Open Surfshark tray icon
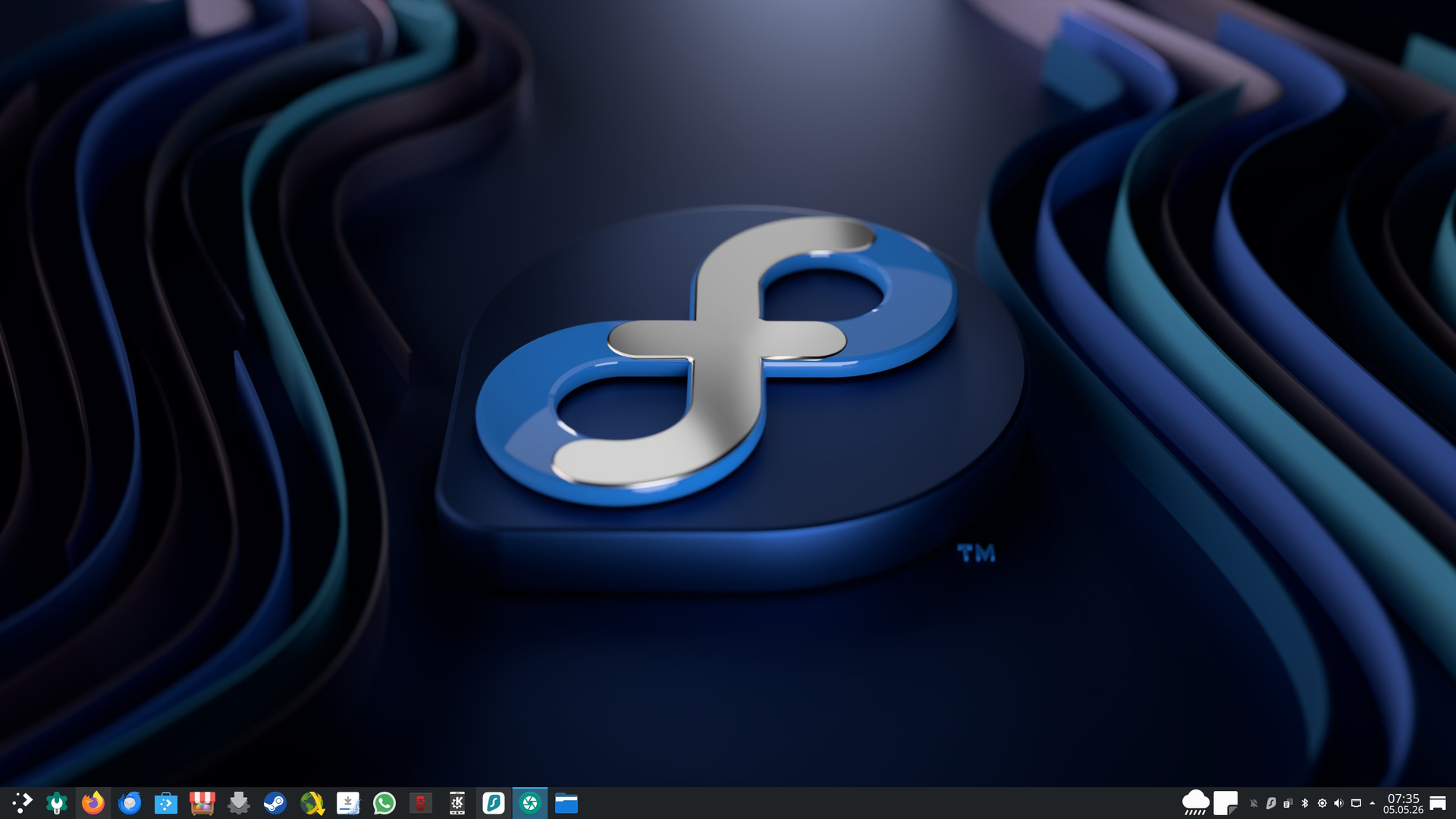The image size is (1456, 819). pos(1271,803)
